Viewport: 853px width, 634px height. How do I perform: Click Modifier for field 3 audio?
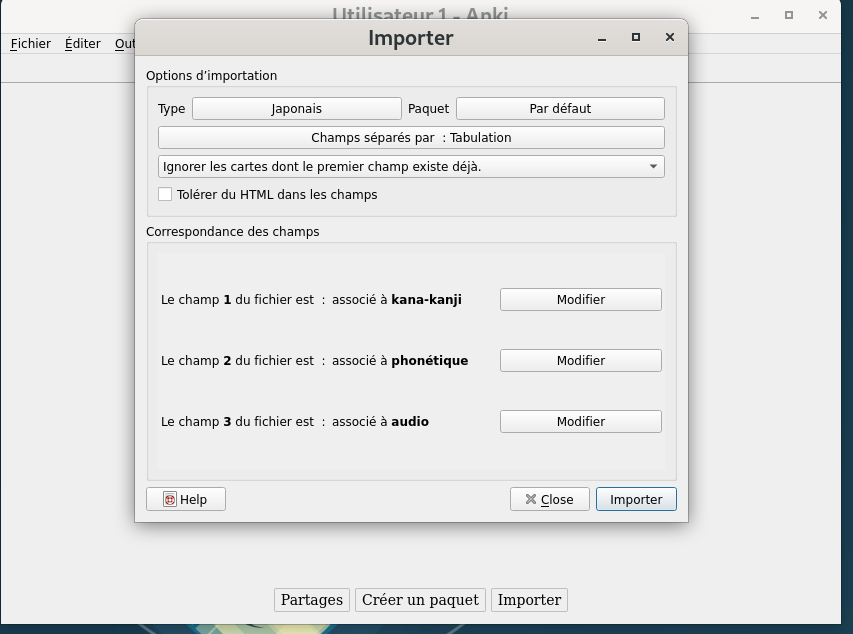tap(580, 421)
